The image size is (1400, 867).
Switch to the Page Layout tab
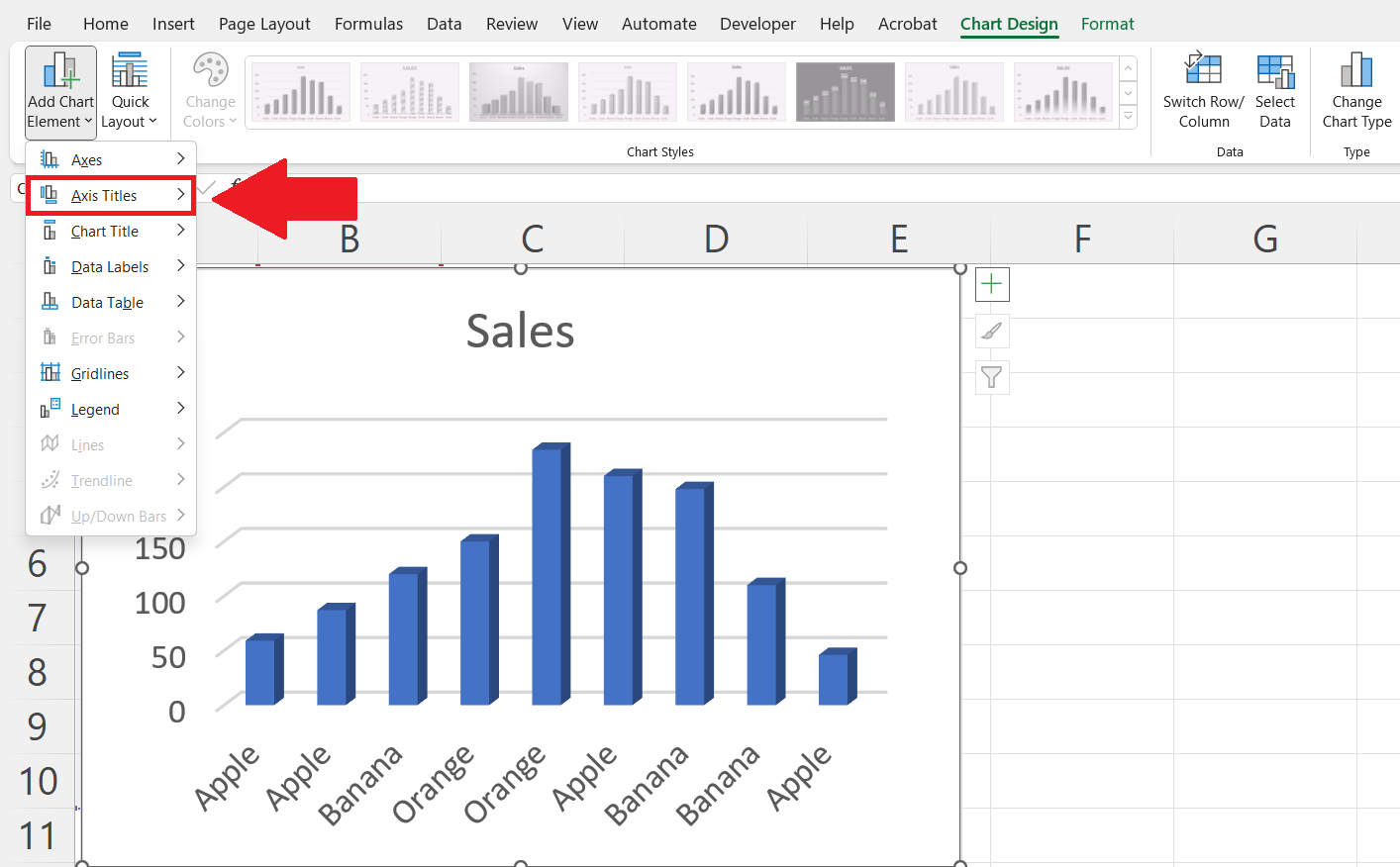click(x=264, y=24)
